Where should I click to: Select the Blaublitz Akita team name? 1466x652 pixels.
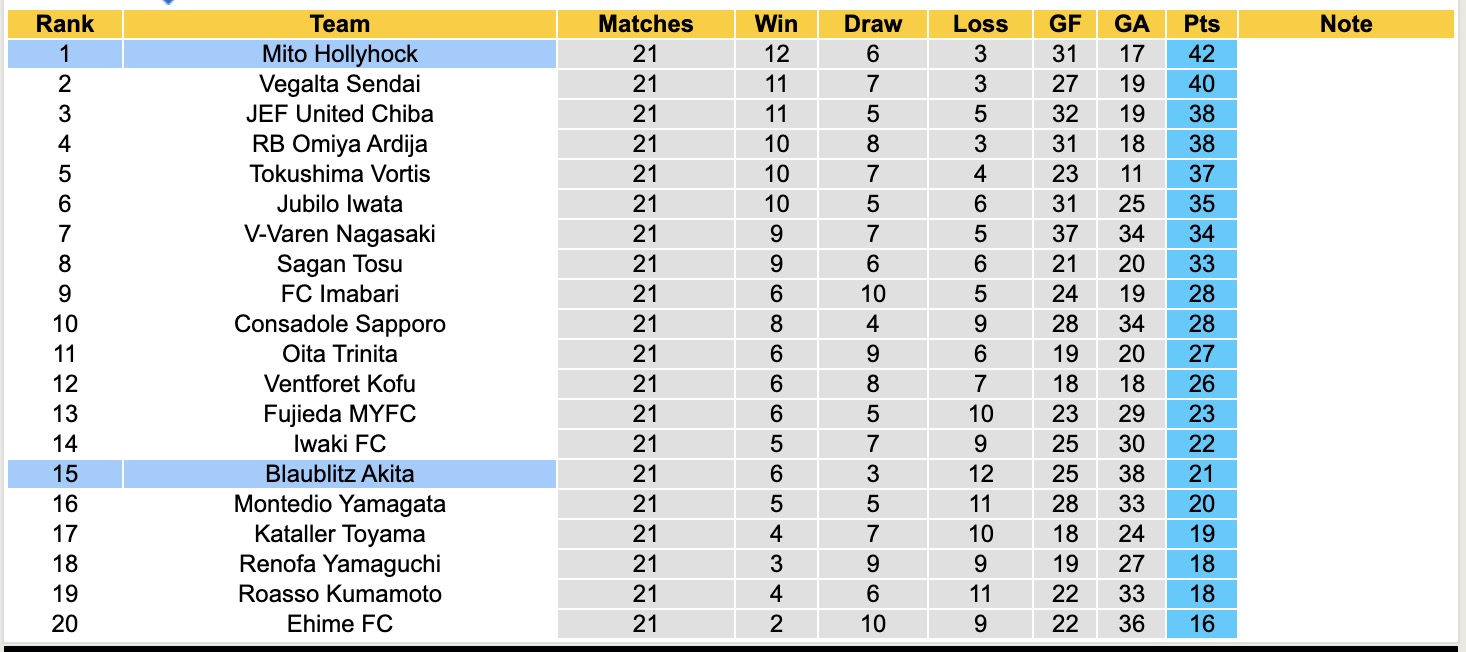(340, 474)
